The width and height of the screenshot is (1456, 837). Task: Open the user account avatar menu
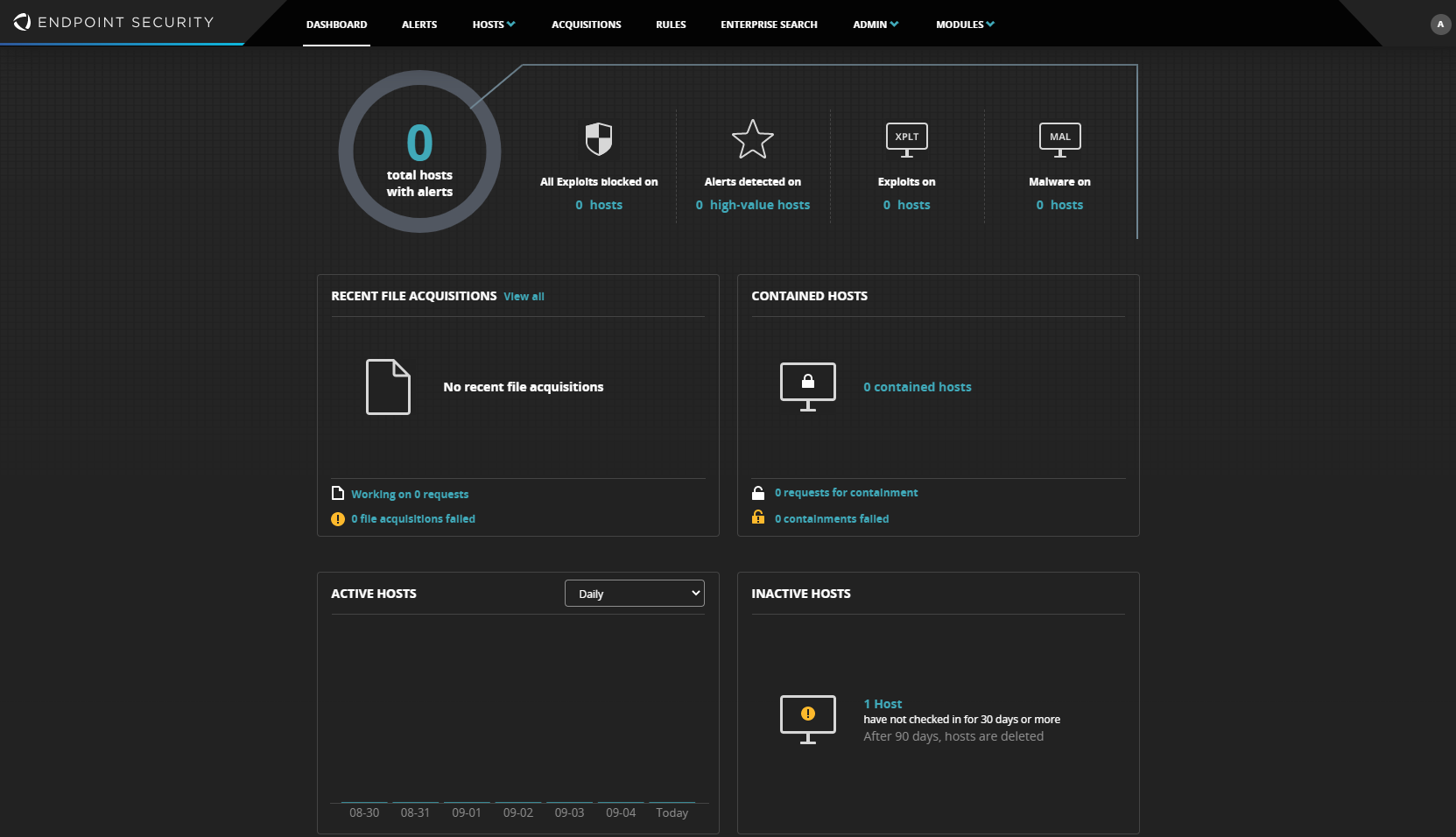(1440, 25)
